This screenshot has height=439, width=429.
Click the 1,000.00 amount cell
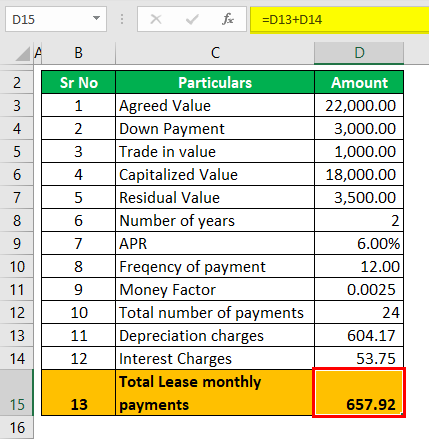pyautogui.click(x=359, y=151)
